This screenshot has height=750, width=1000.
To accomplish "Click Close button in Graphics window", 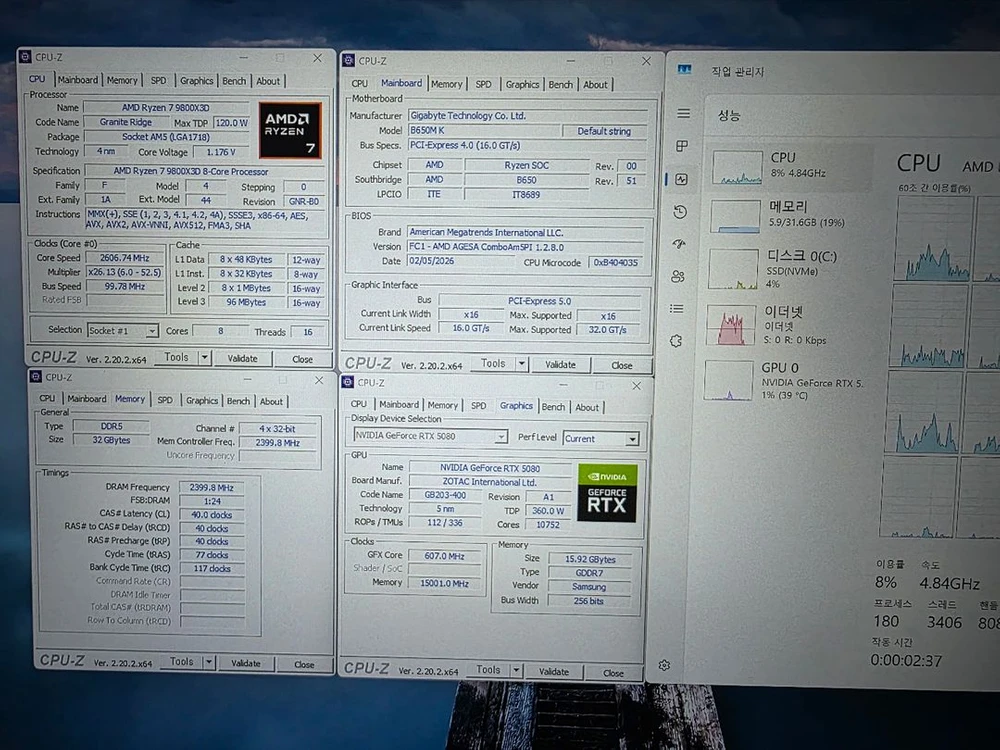I will (614, 673).
